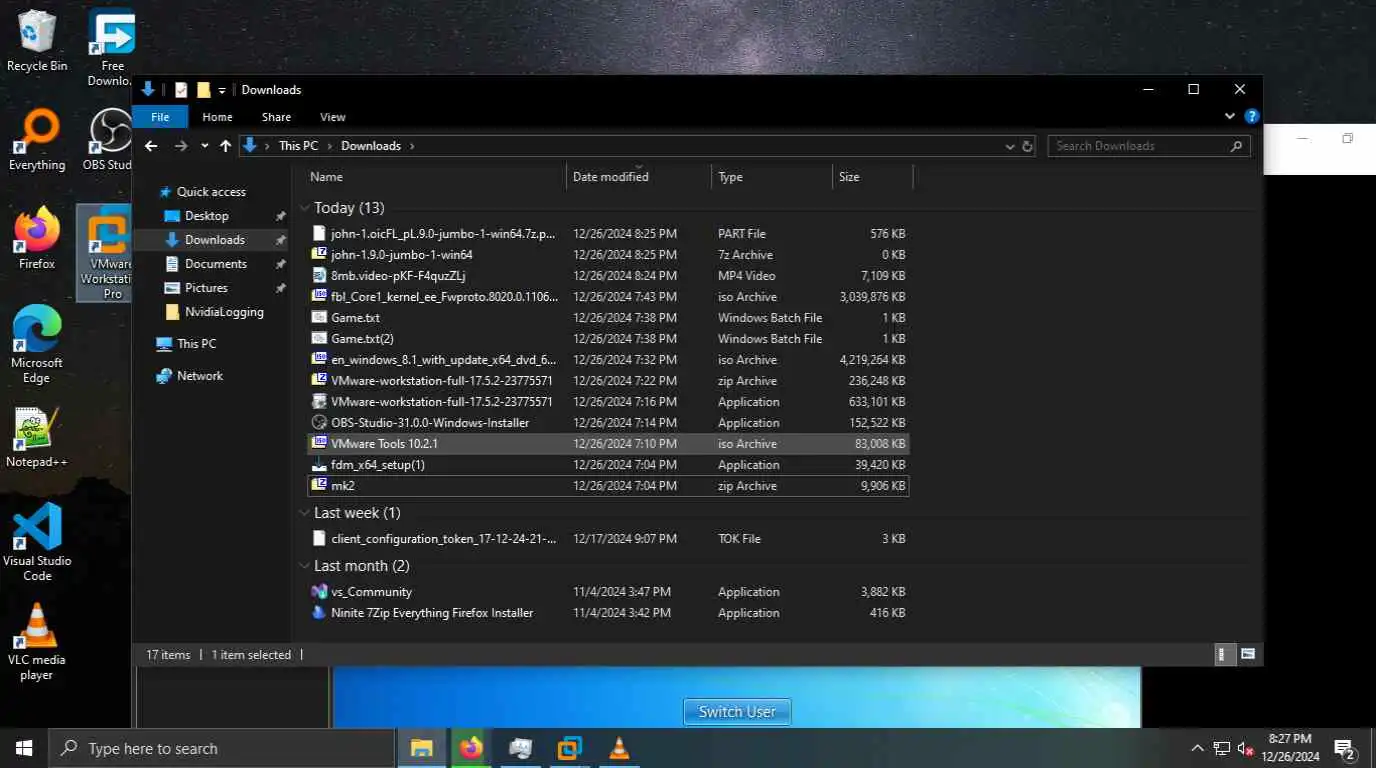Open Visual Studio Code desktop shortcut
The image size is (1376, 768).
[x=37, y=542]
